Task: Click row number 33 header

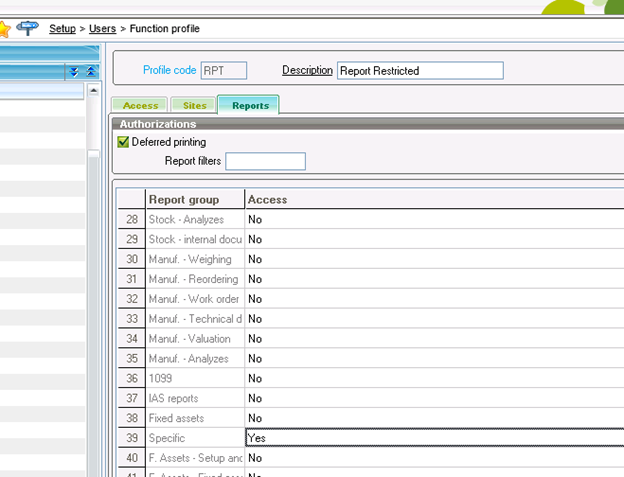Action: pos(132,319)
